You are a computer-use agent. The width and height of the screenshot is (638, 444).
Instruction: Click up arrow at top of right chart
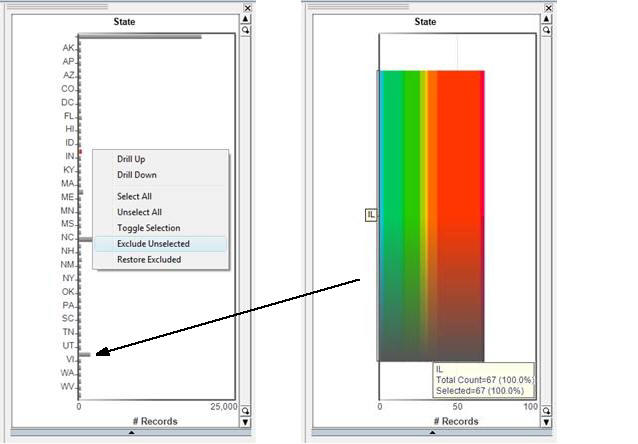(546, 19)
